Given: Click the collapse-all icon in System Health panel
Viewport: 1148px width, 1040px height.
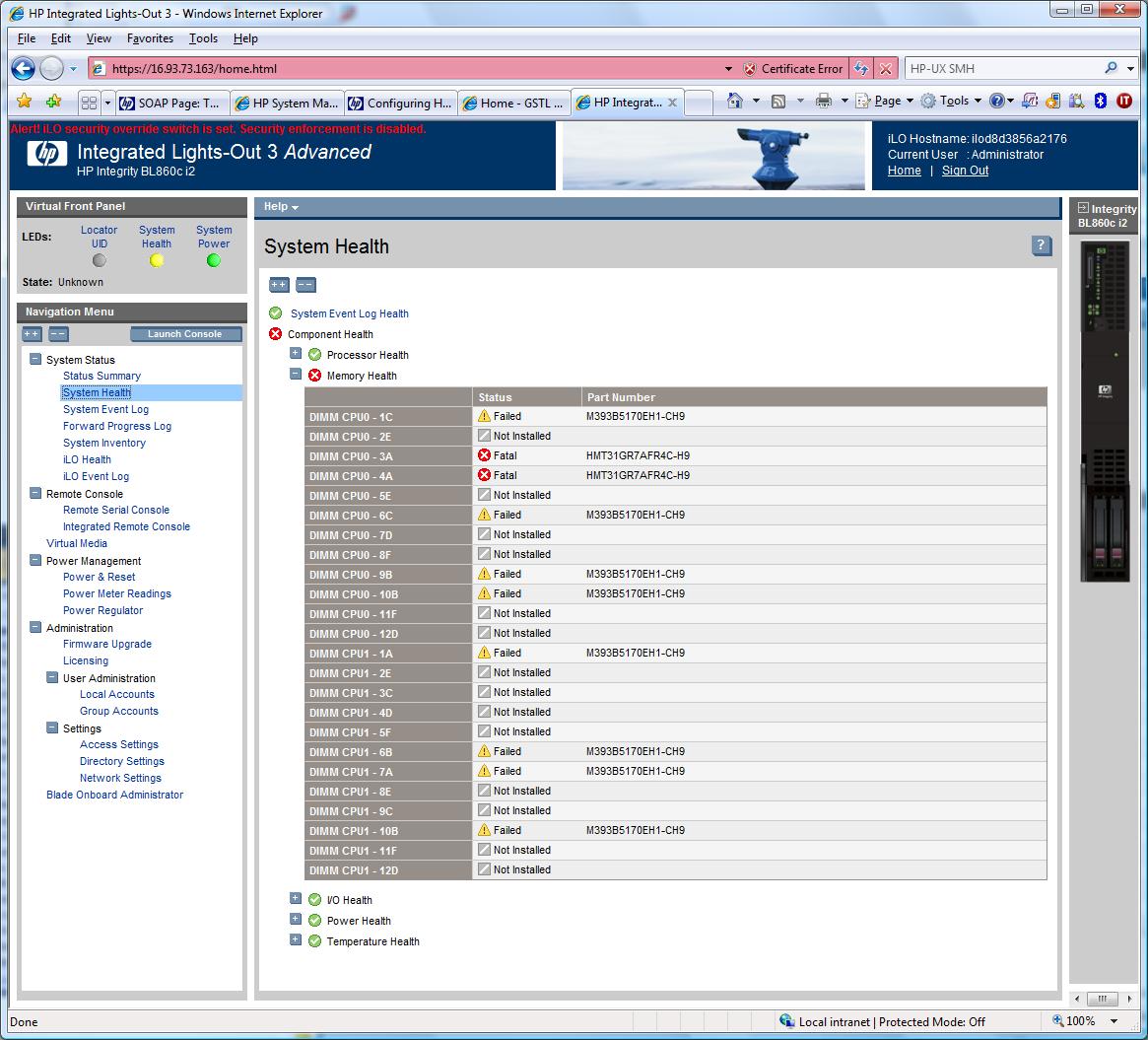Looking at the screenshot, I should 305,285.
